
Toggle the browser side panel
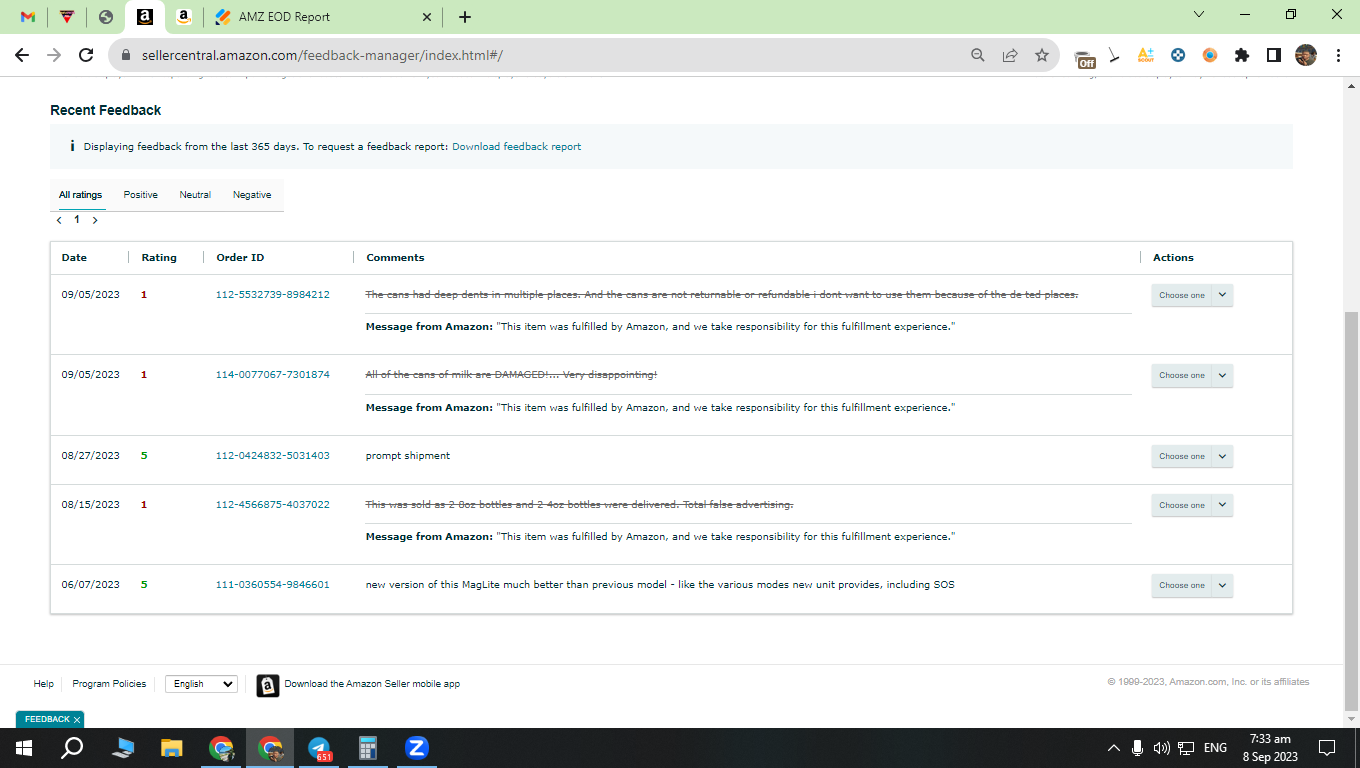click(x=1274, y=55)
